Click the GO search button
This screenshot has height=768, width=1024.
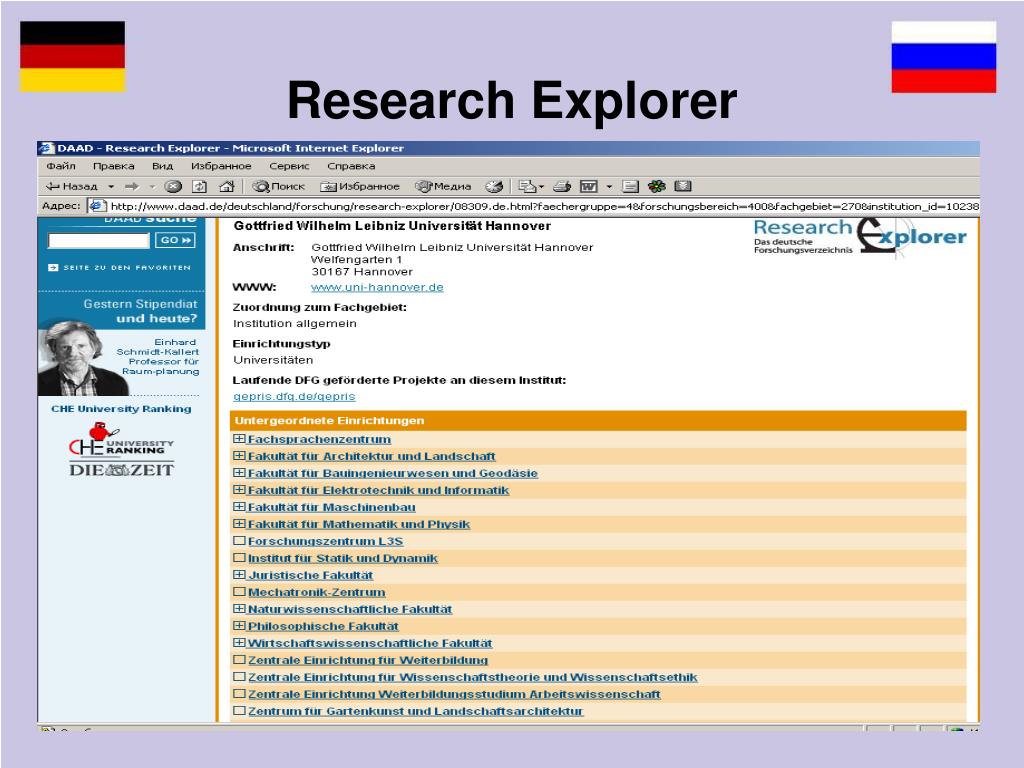point(175,240)
